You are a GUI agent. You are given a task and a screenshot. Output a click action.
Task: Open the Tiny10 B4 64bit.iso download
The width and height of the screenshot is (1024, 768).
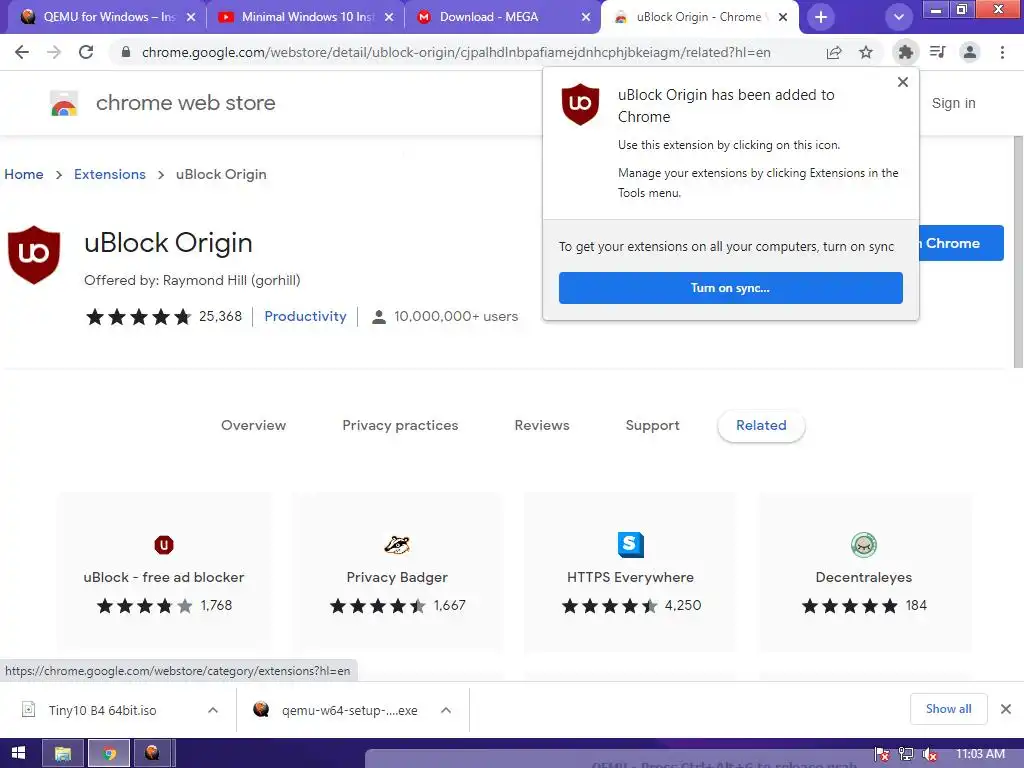coord(103,710)
